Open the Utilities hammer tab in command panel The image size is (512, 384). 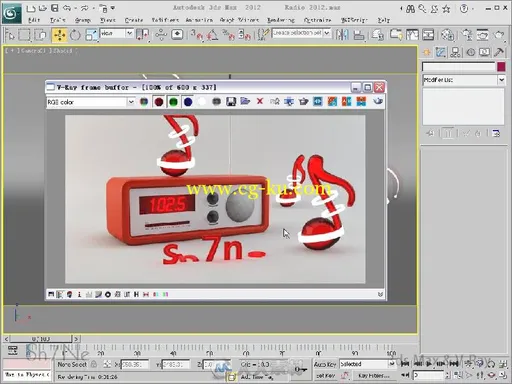(x=499, y=52)
